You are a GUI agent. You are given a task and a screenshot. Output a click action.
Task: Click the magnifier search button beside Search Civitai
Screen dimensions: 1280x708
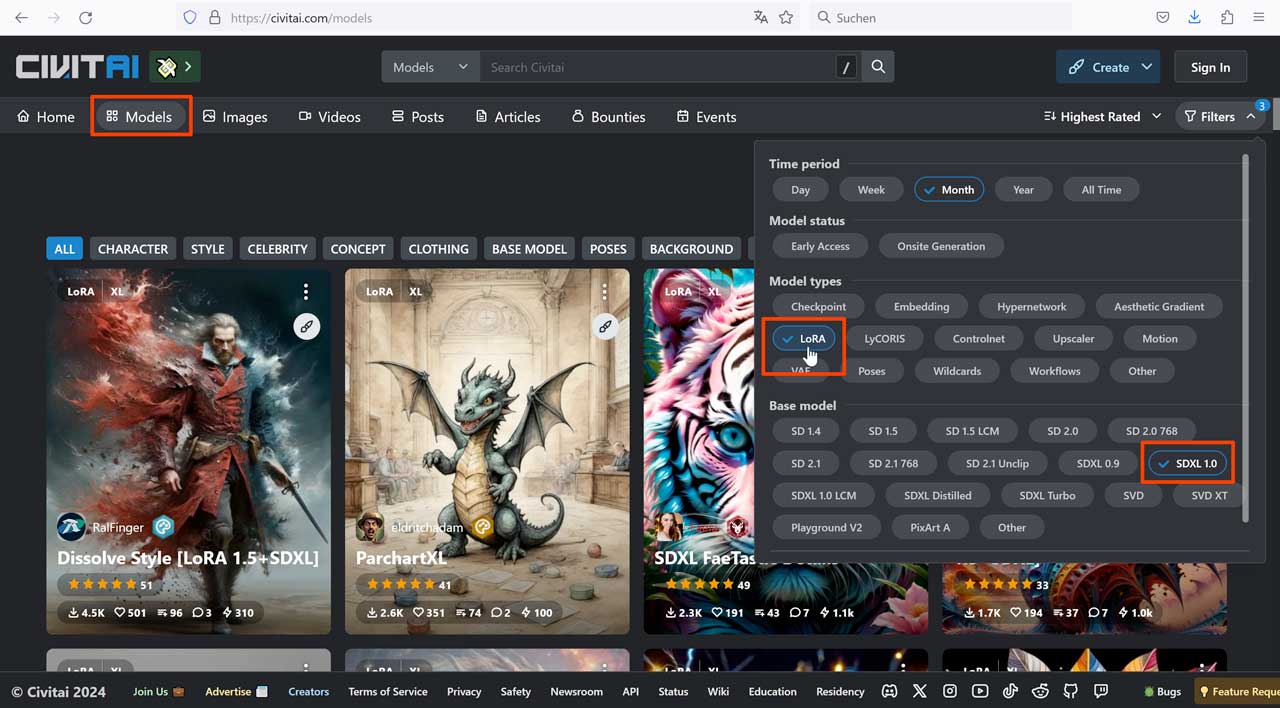click(x=878, y=67)
